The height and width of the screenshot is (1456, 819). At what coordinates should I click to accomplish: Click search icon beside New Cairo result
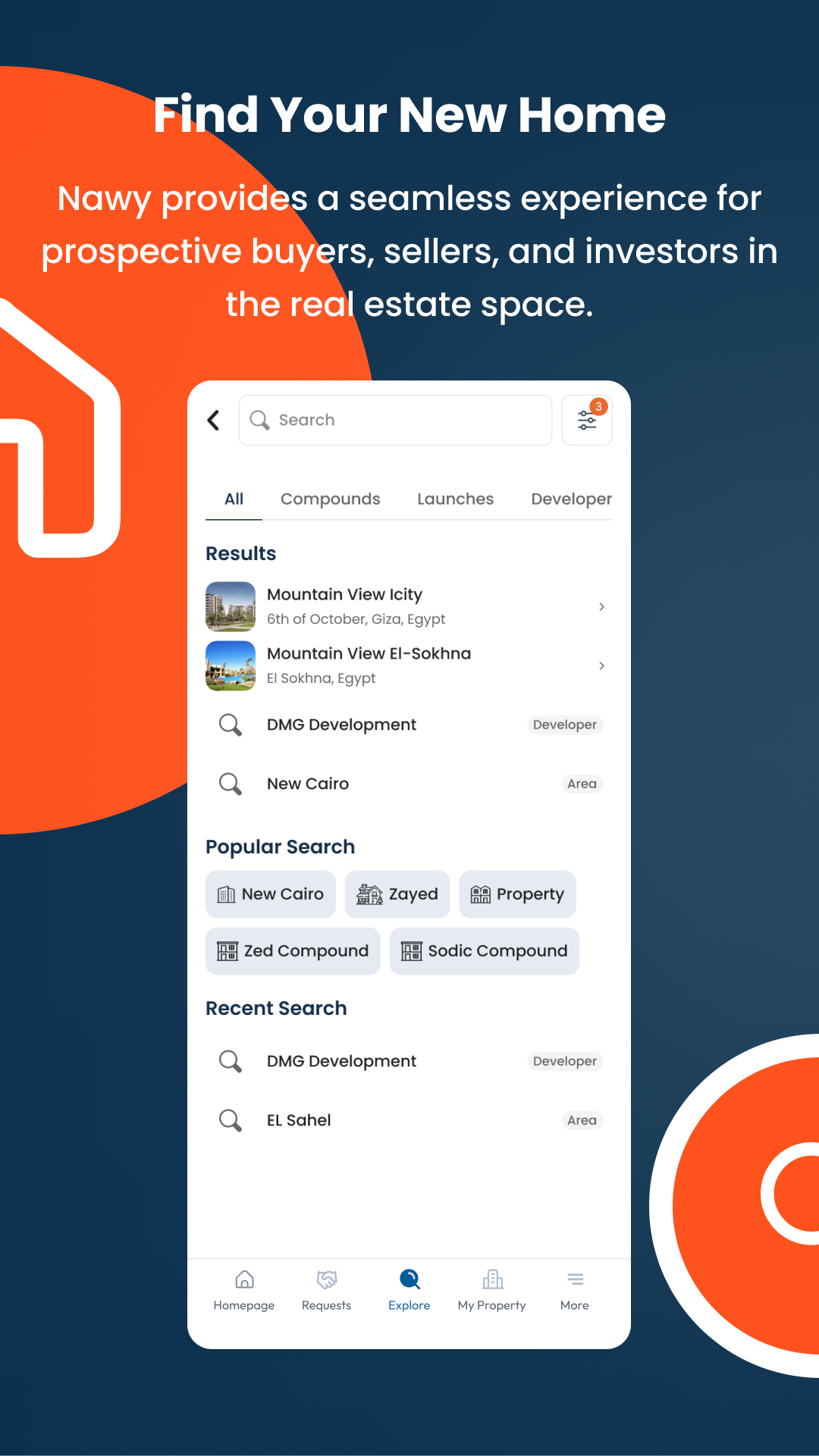(x=231, y=784)
